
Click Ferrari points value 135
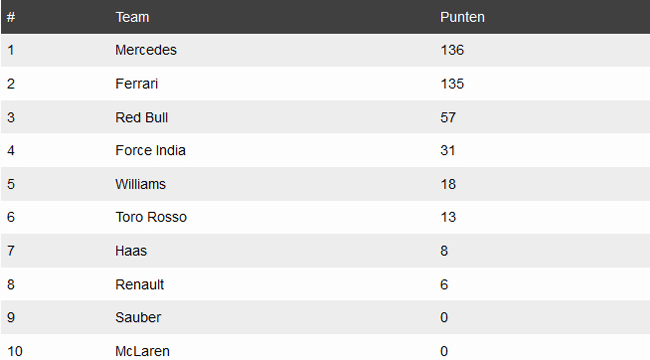tap(452, 84)
